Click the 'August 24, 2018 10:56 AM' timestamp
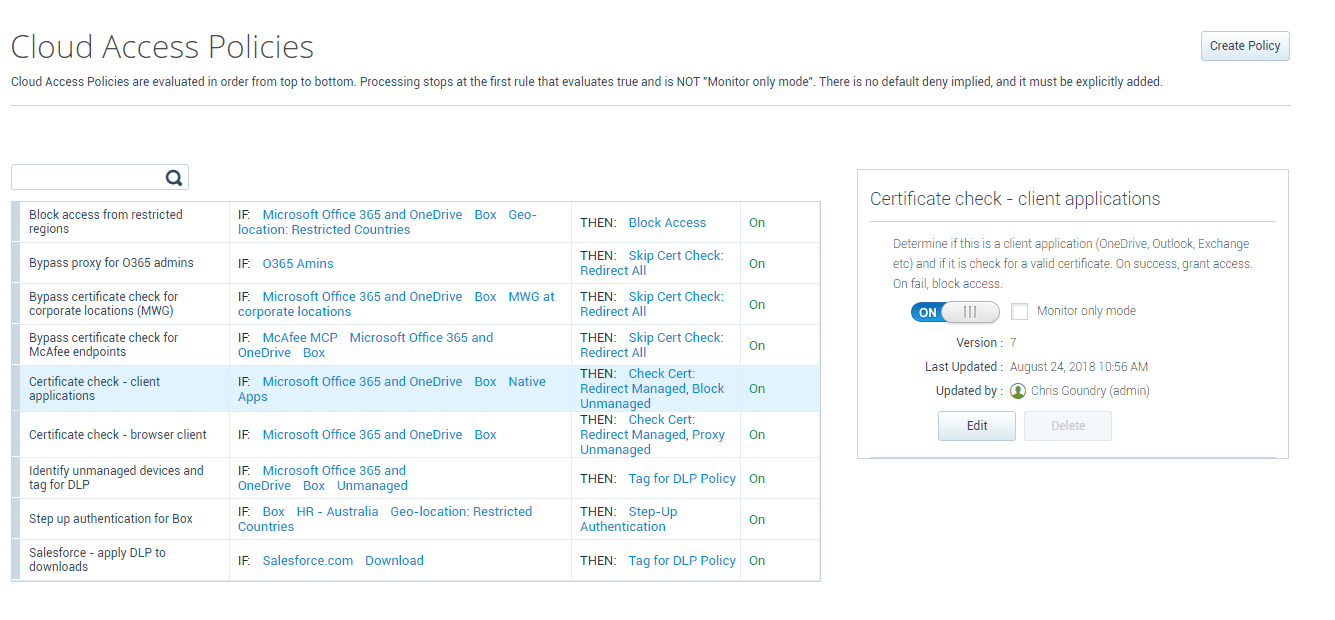 pos(1079,367)
